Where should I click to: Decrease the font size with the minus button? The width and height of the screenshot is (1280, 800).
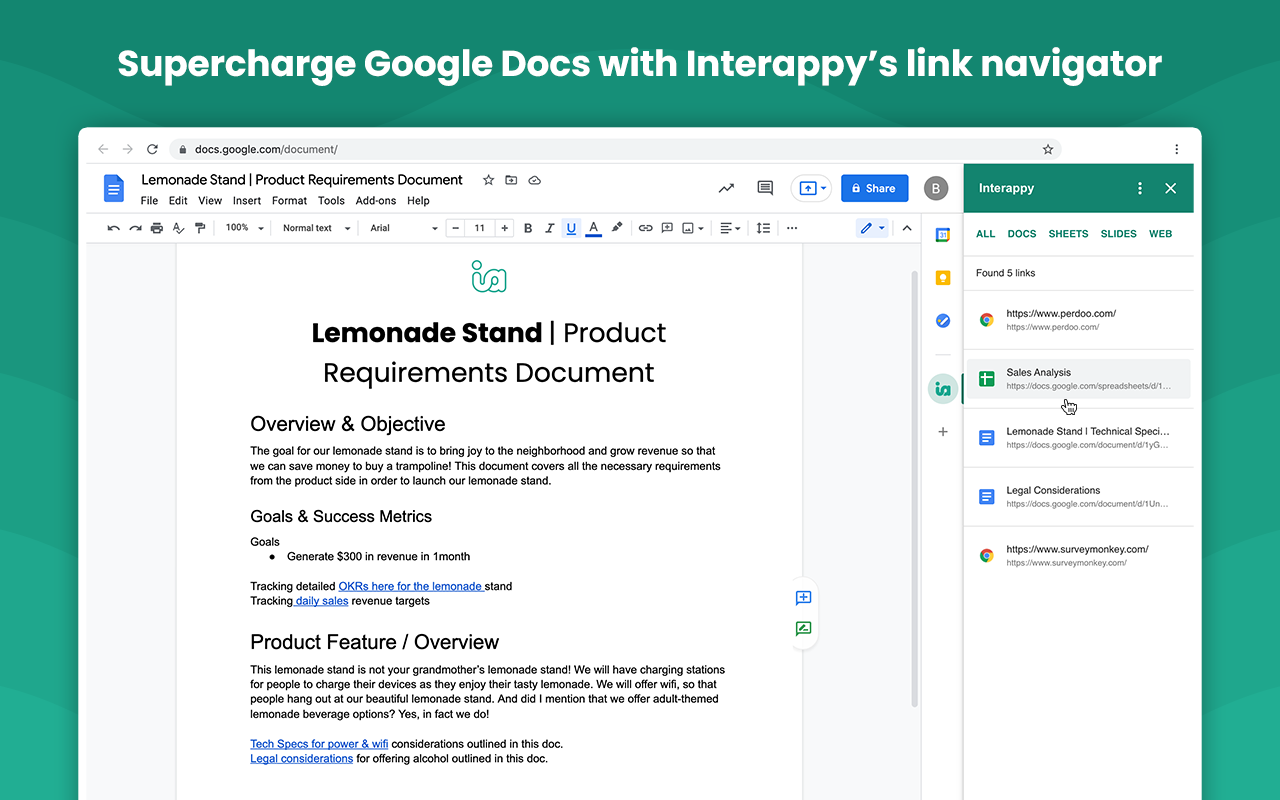(x=456, y=228)
